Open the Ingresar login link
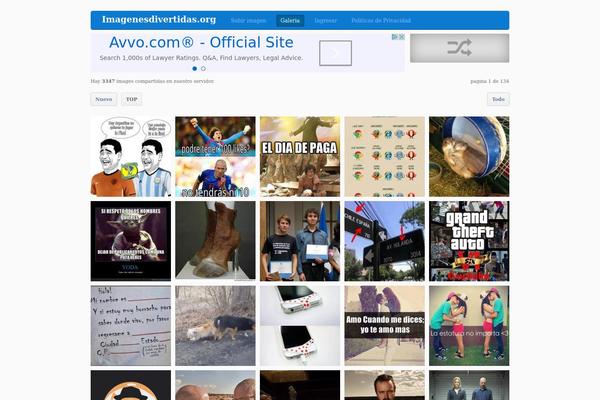The height and width of the screenshot is (400, 600). 326,21
